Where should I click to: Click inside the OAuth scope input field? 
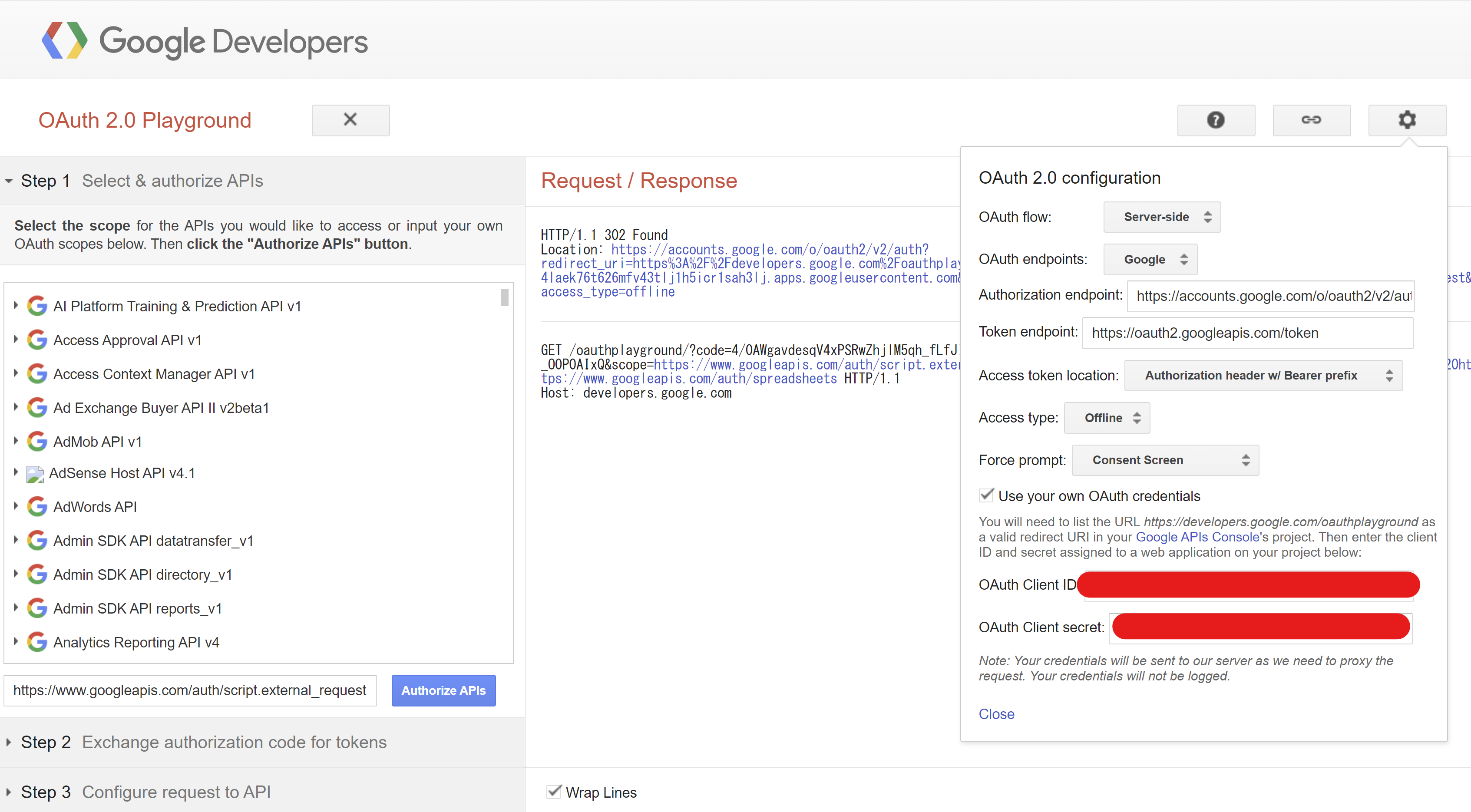click(190, 690)
